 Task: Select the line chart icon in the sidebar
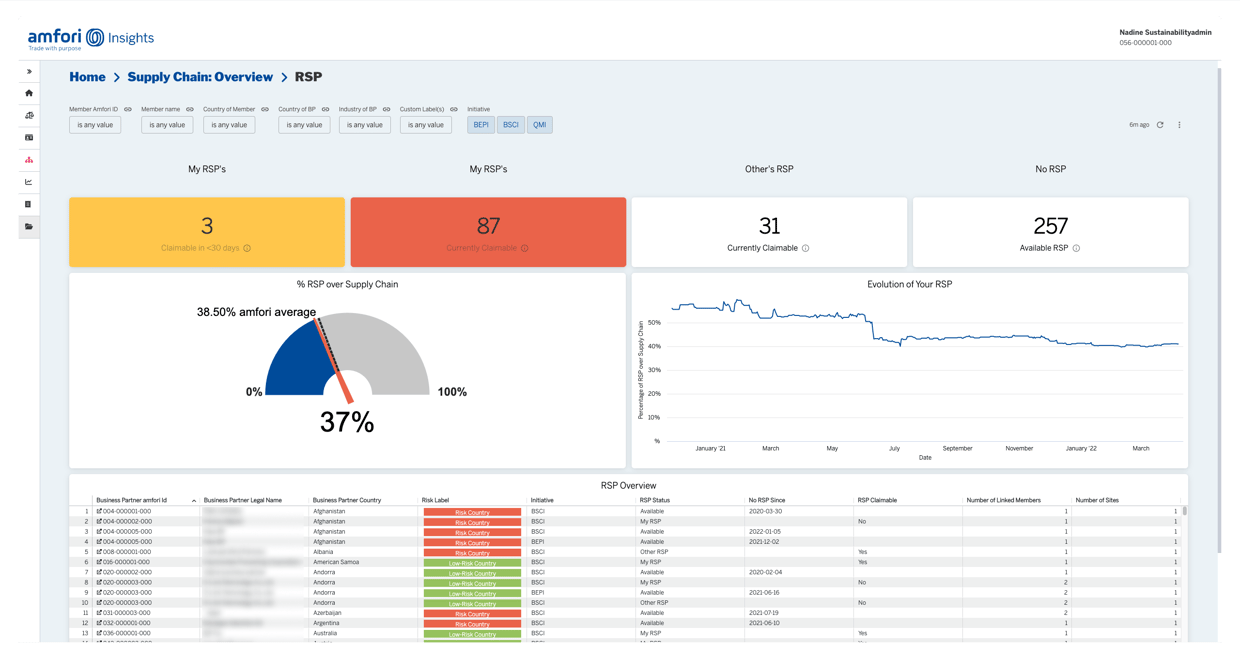pos(29,181)
